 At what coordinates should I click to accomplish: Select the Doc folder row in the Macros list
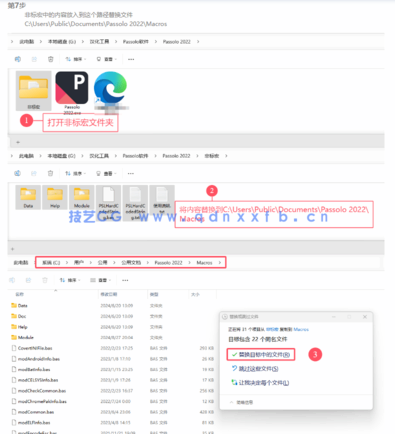pos(113,316)
